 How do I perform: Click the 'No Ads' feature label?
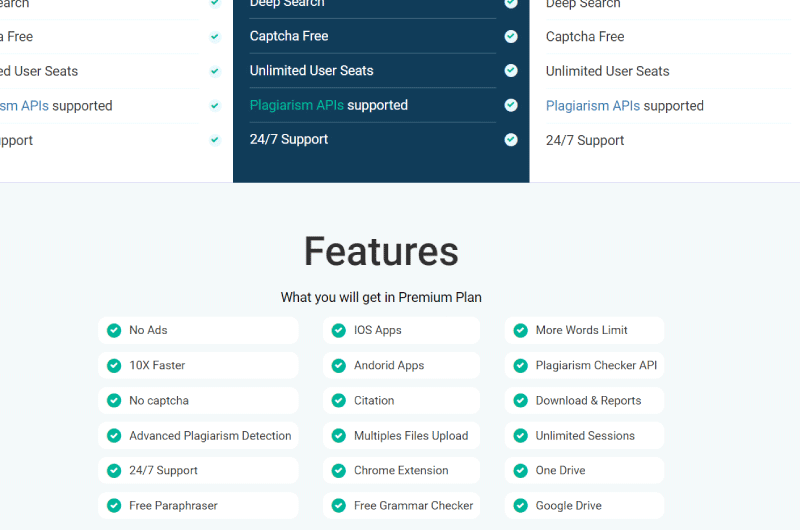pyautogui.click(x=148, y=330)
